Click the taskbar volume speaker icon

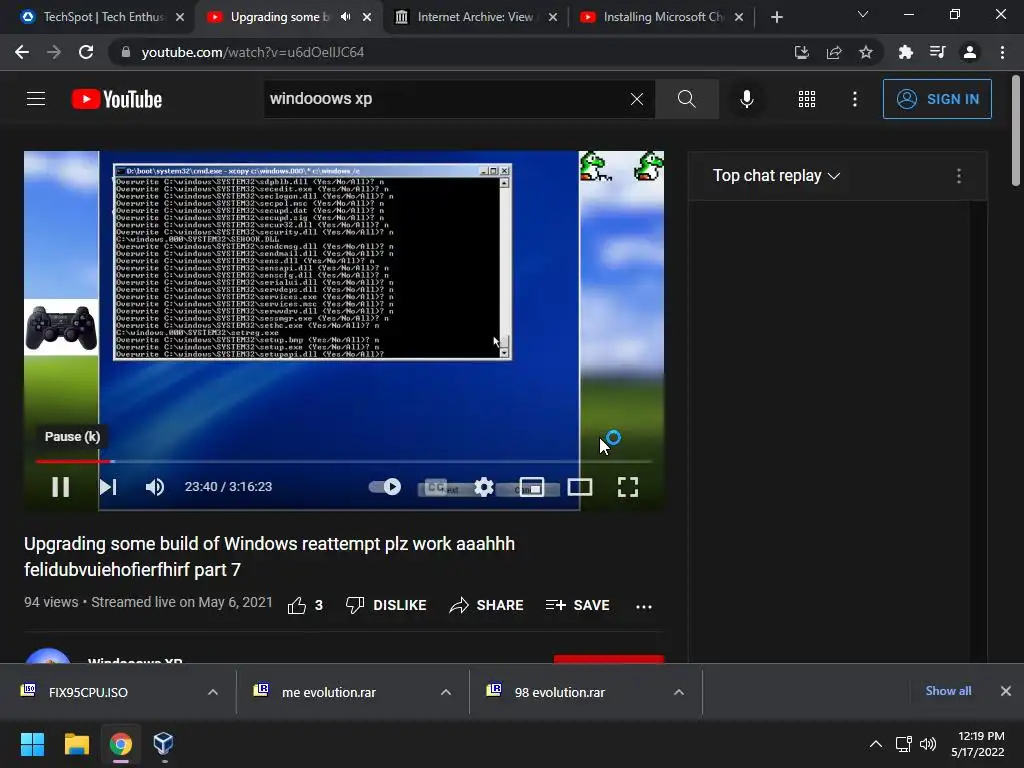[928, 744]
